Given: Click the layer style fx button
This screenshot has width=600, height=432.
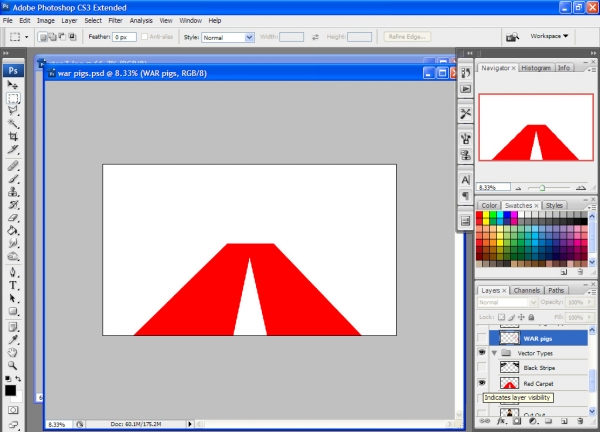Looking at the screenshot, I should pyautogui.click(x=501, y=421).
